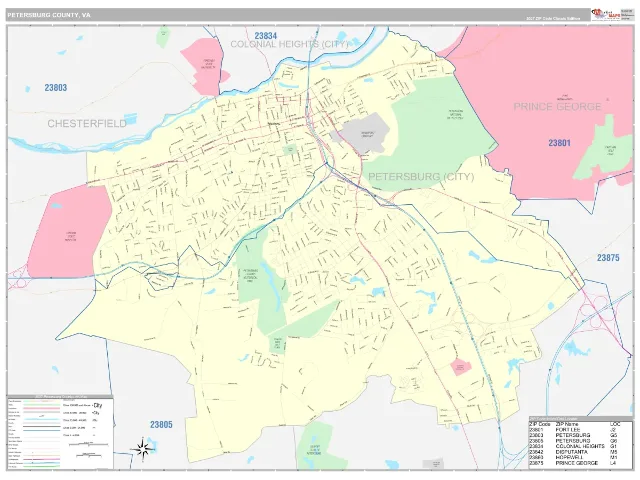Click the ZIP Name column header in the index table
The width and height of the screenshot is (640, 480).
[x=567, y=424]
